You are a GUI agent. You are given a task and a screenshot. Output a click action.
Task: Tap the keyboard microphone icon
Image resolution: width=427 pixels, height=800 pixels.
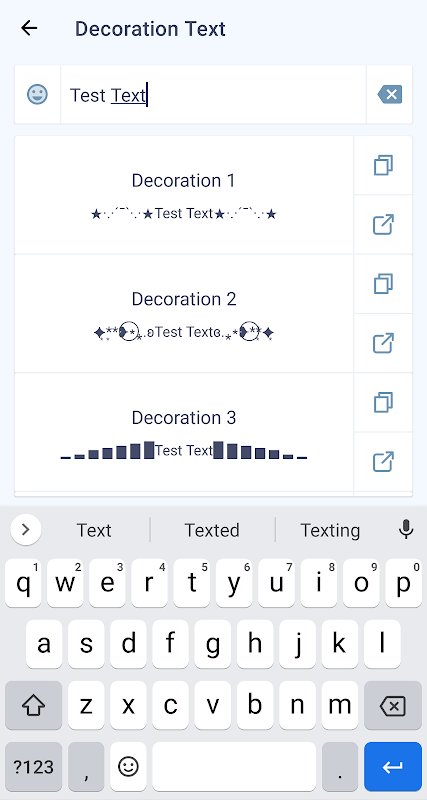click(406, 530)
